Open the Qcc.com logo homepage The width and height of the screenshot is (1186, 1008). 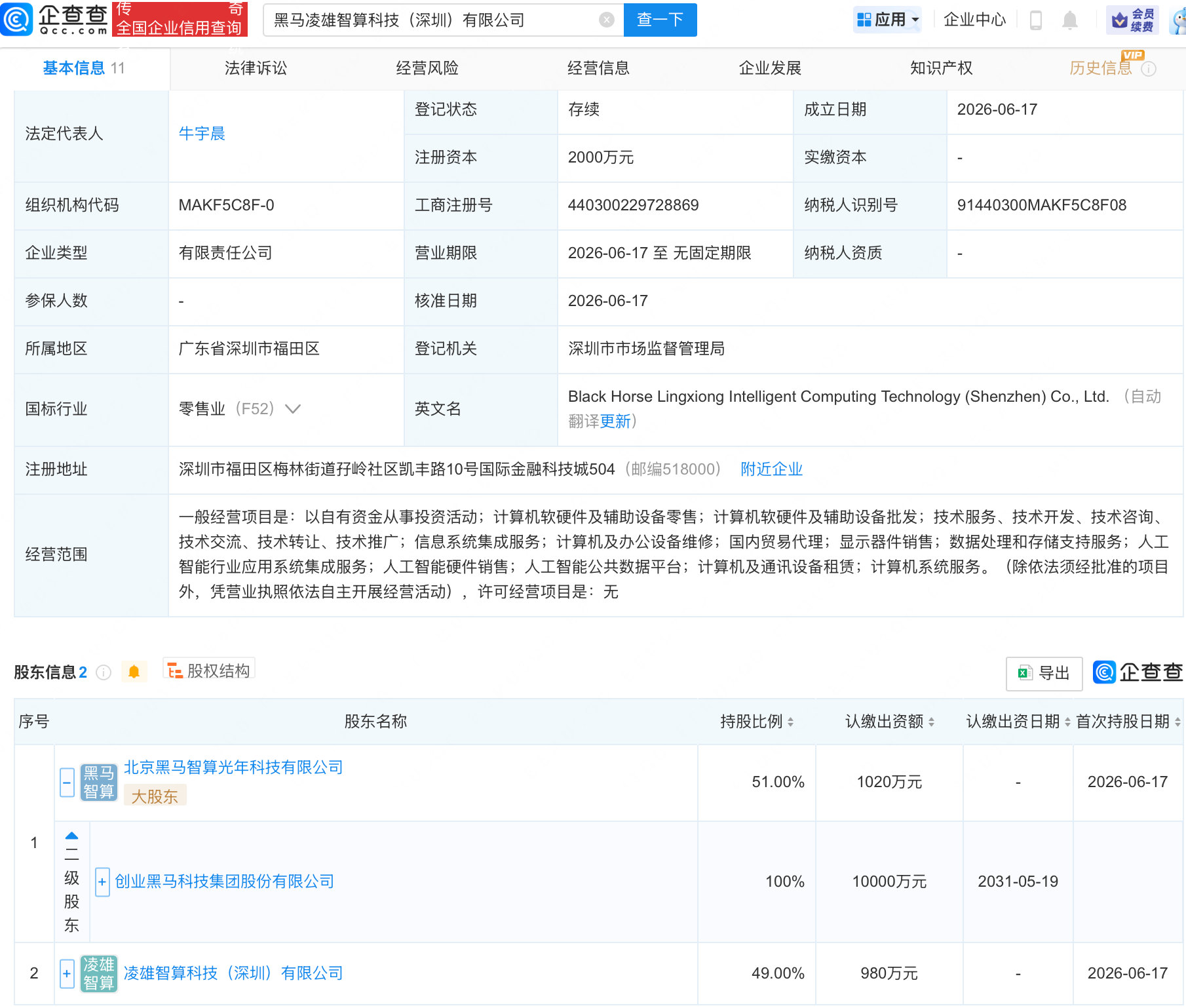pos(55,20)
